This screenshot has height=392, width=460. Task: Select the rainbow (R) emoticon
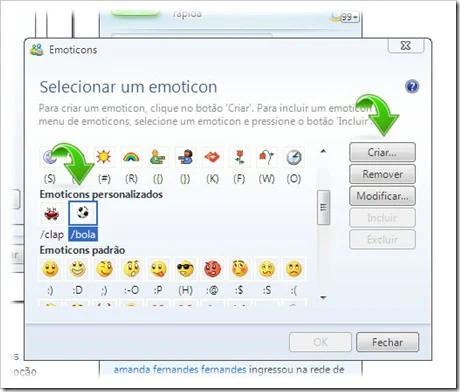coord(131,157)
